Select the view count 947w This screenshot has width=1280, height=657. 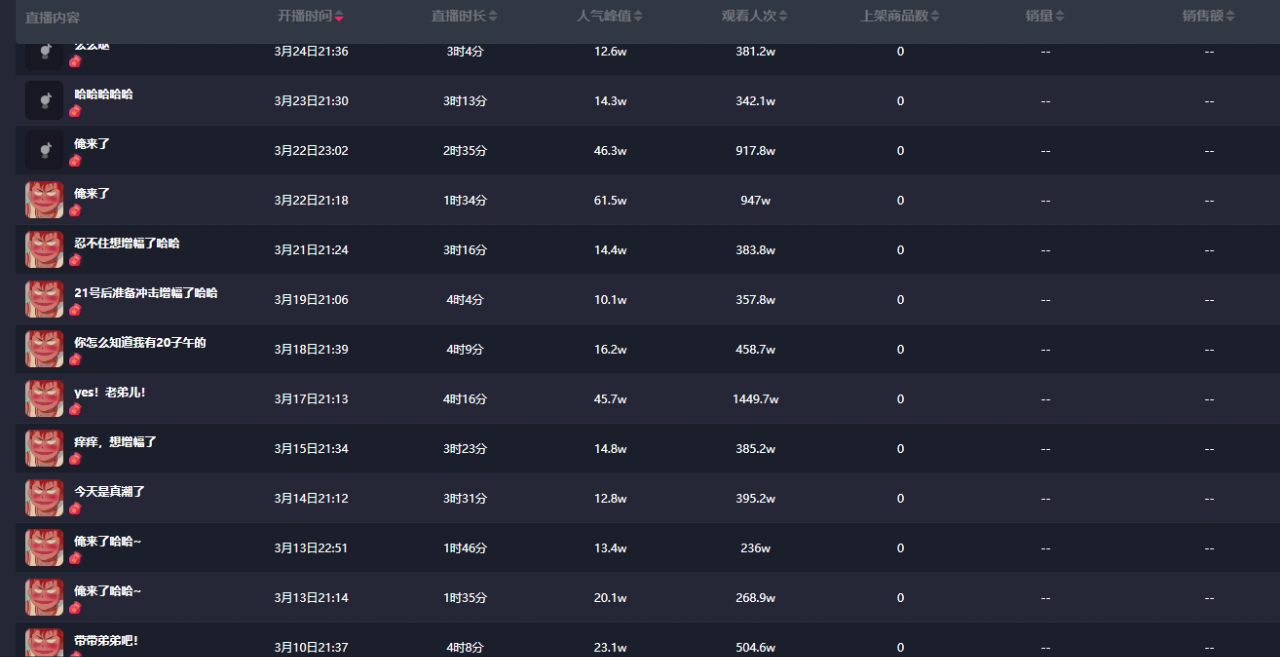click(x=755, y=200)
